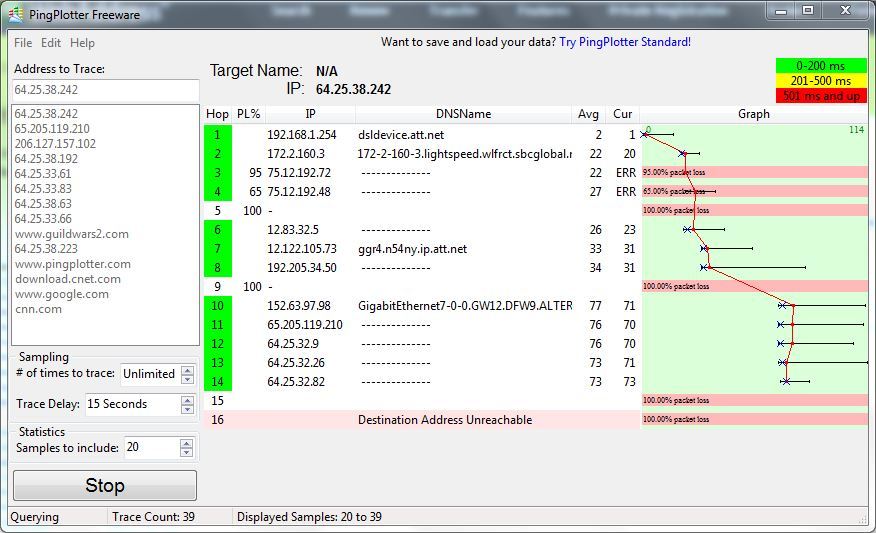The height and width of the screenshot is (533, 876).
Task: Click the IP column header
Action: pos(310,114)
